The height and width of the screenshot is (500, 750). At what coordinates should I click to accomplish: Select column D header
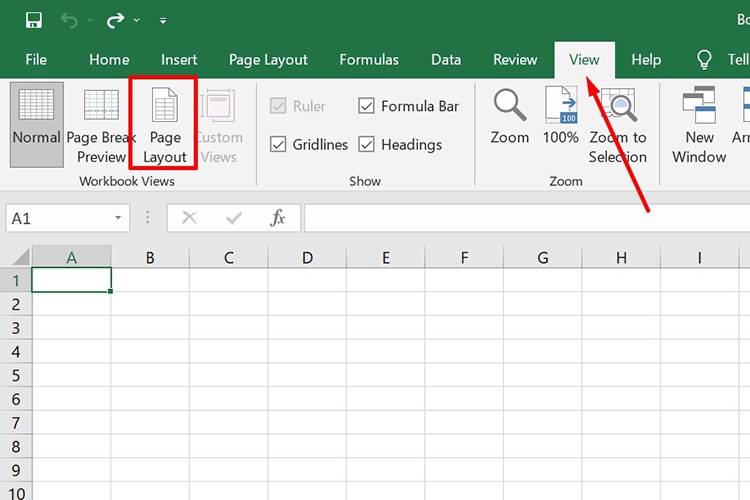point(307,258)
